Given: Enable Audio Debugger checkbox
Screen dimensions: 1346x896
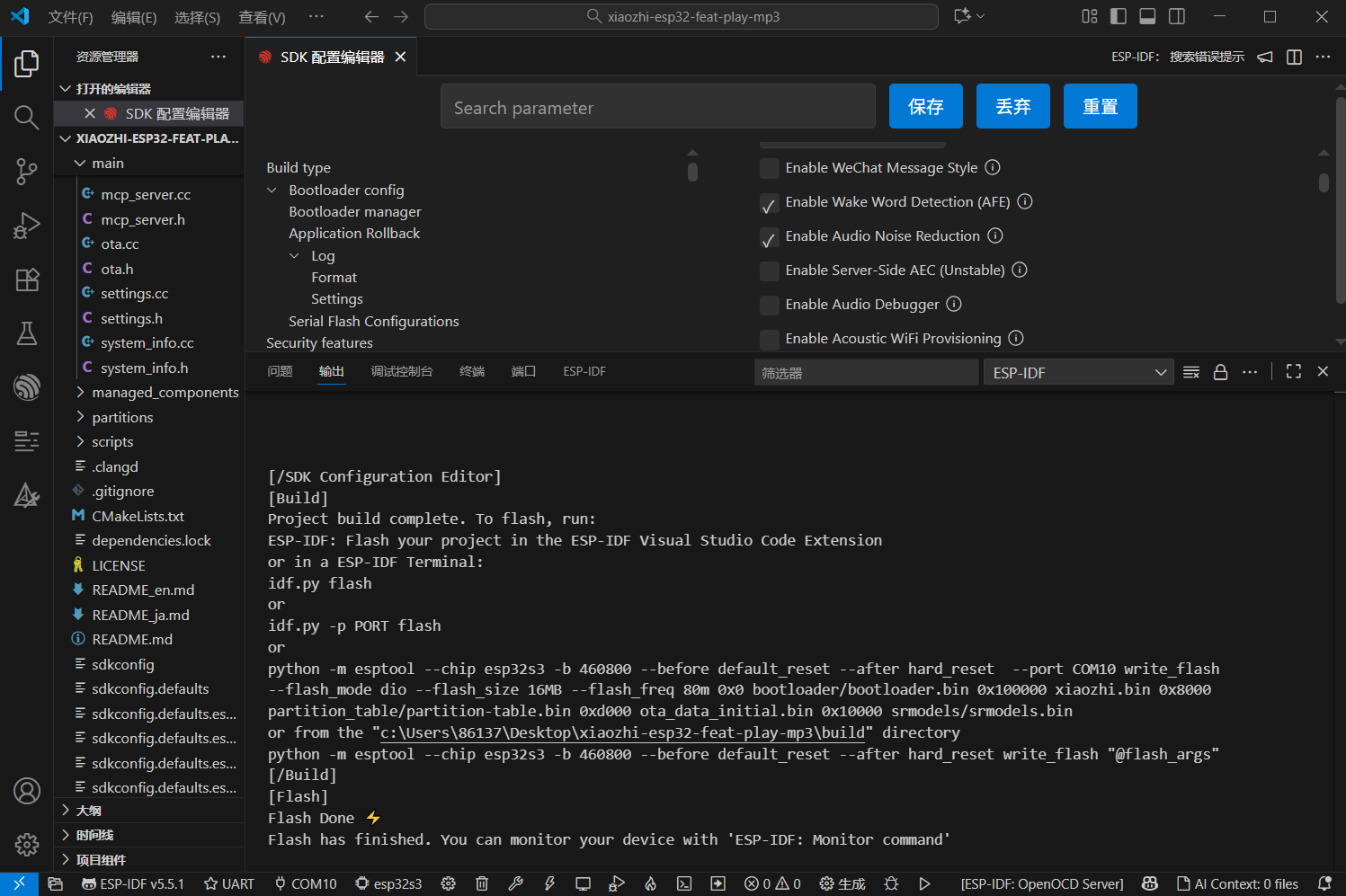Looking at the screenshot, I should [770, 305].
